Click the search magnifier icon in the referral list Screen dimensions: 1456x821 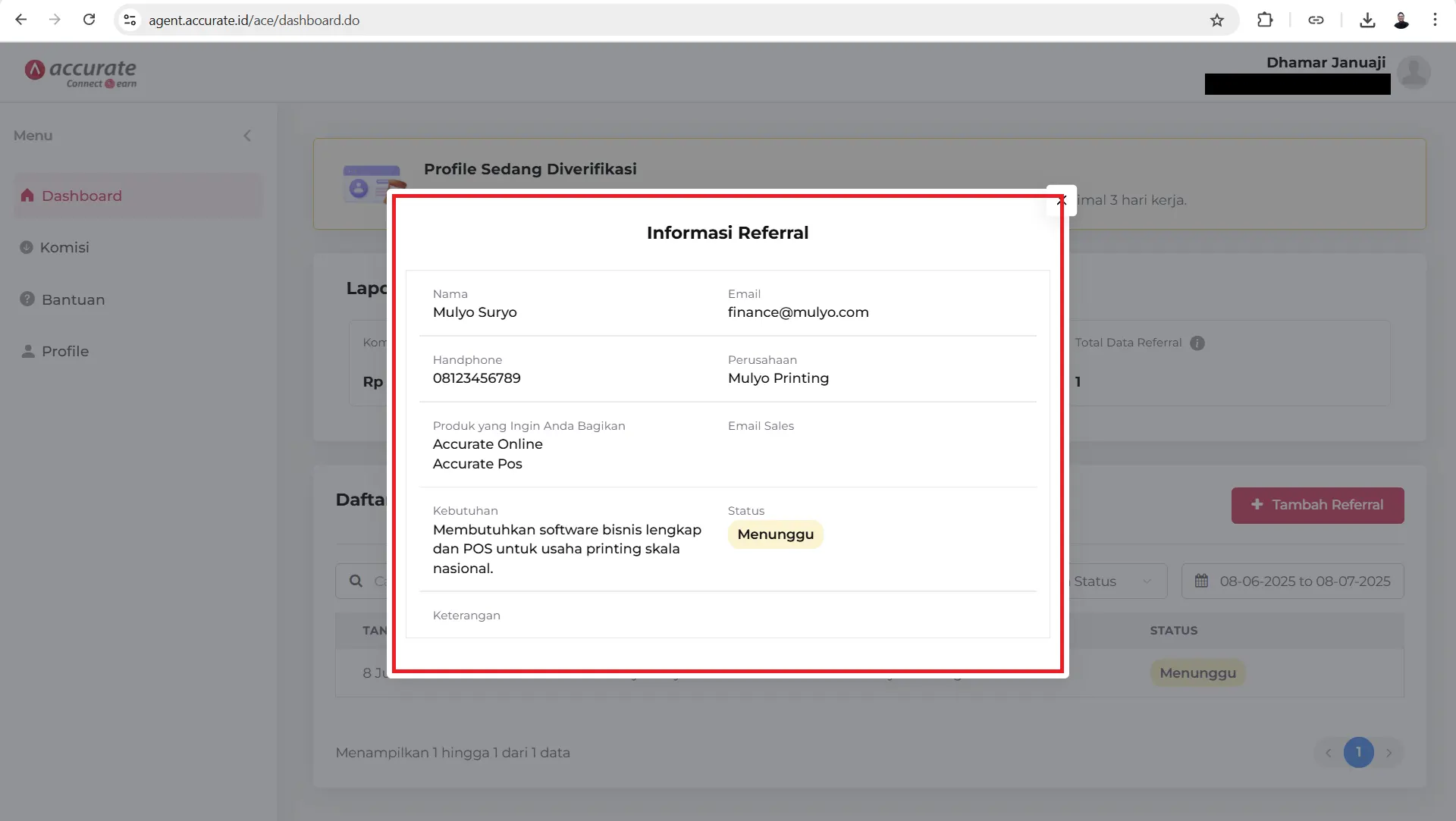tap(356, 581)
